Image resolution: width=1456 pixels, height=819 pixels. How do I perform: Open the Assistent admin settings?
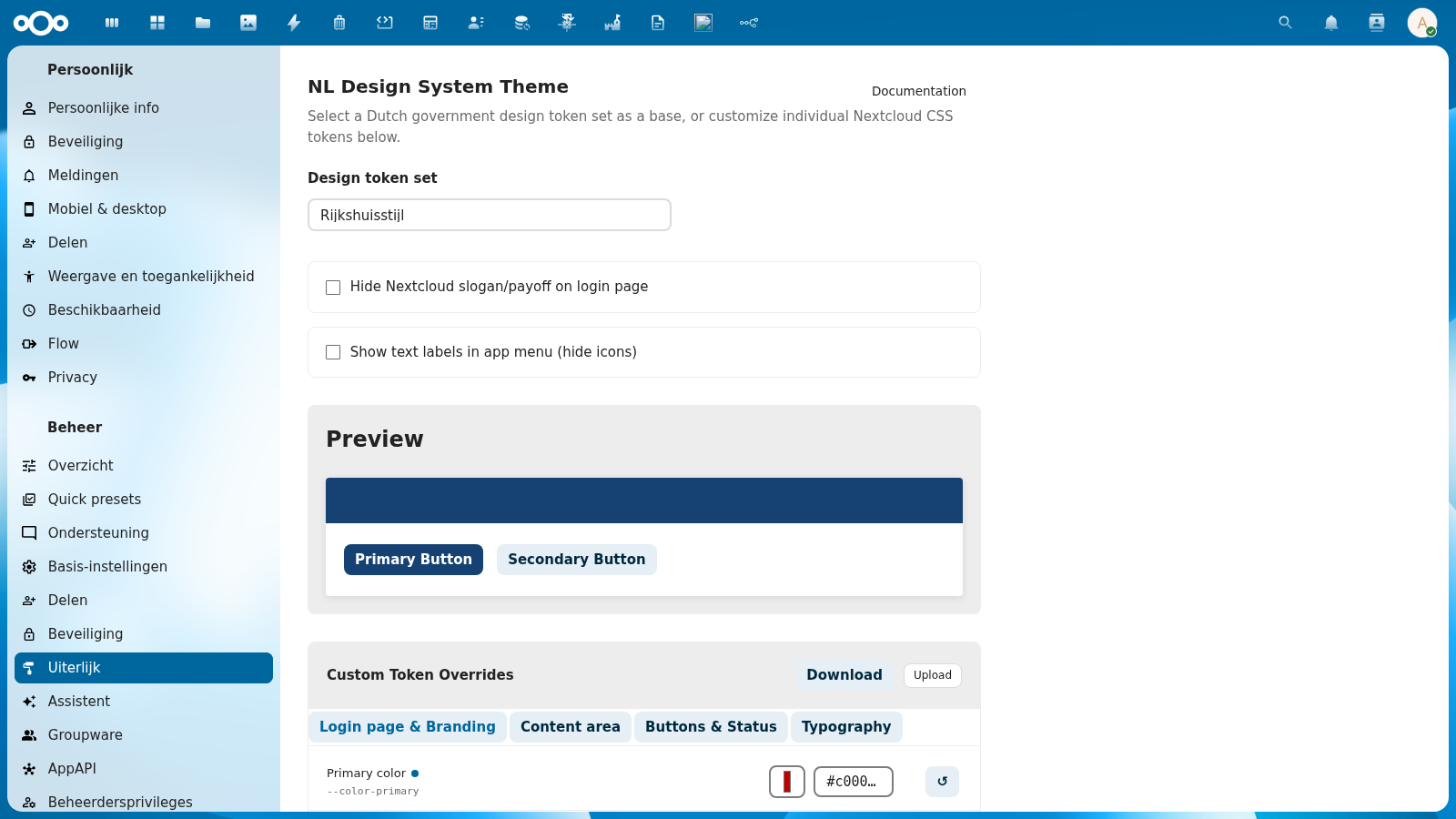144,702
